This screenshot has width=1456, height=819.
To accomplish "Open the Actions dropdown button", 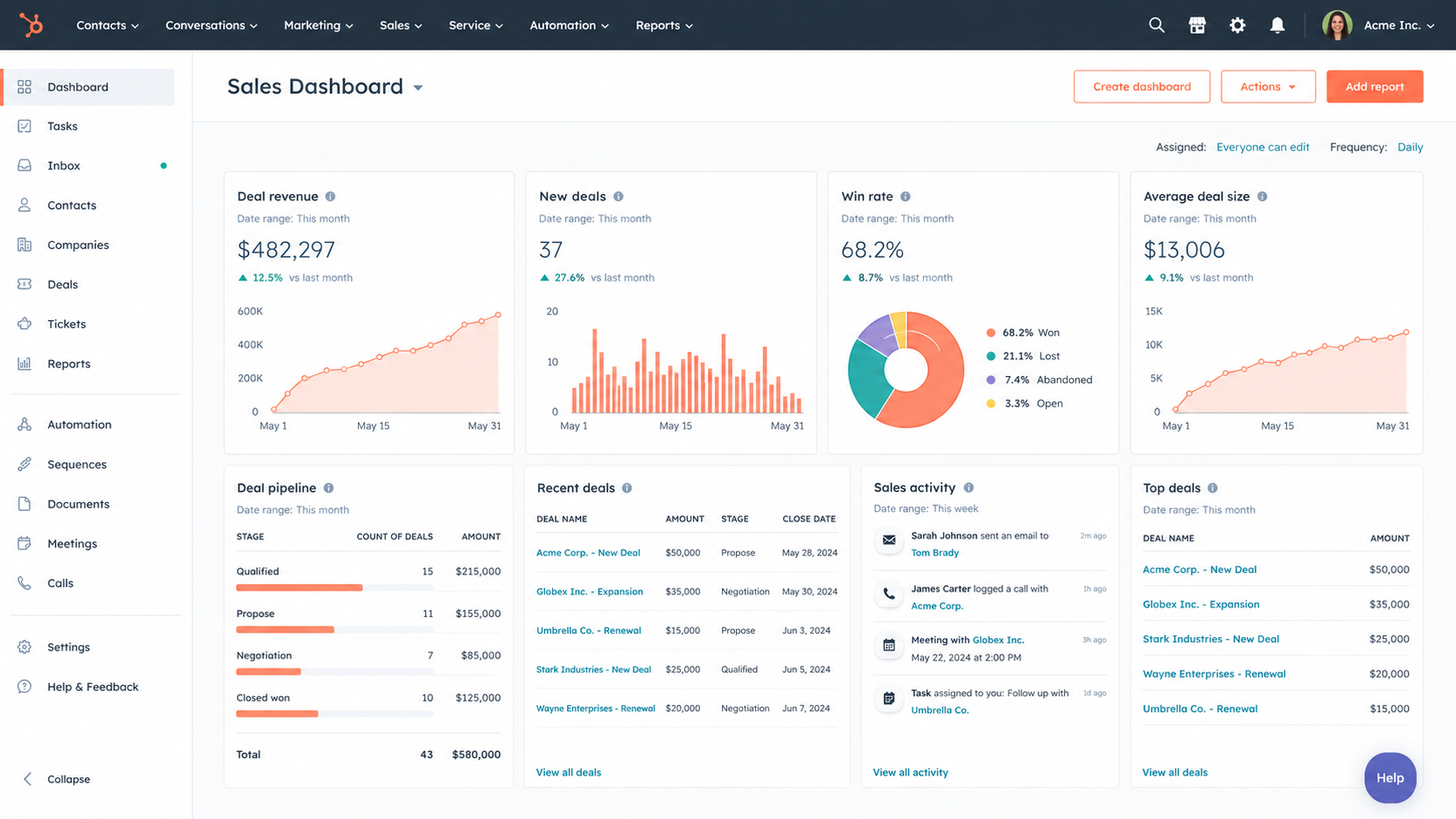I will point(1268,86).
